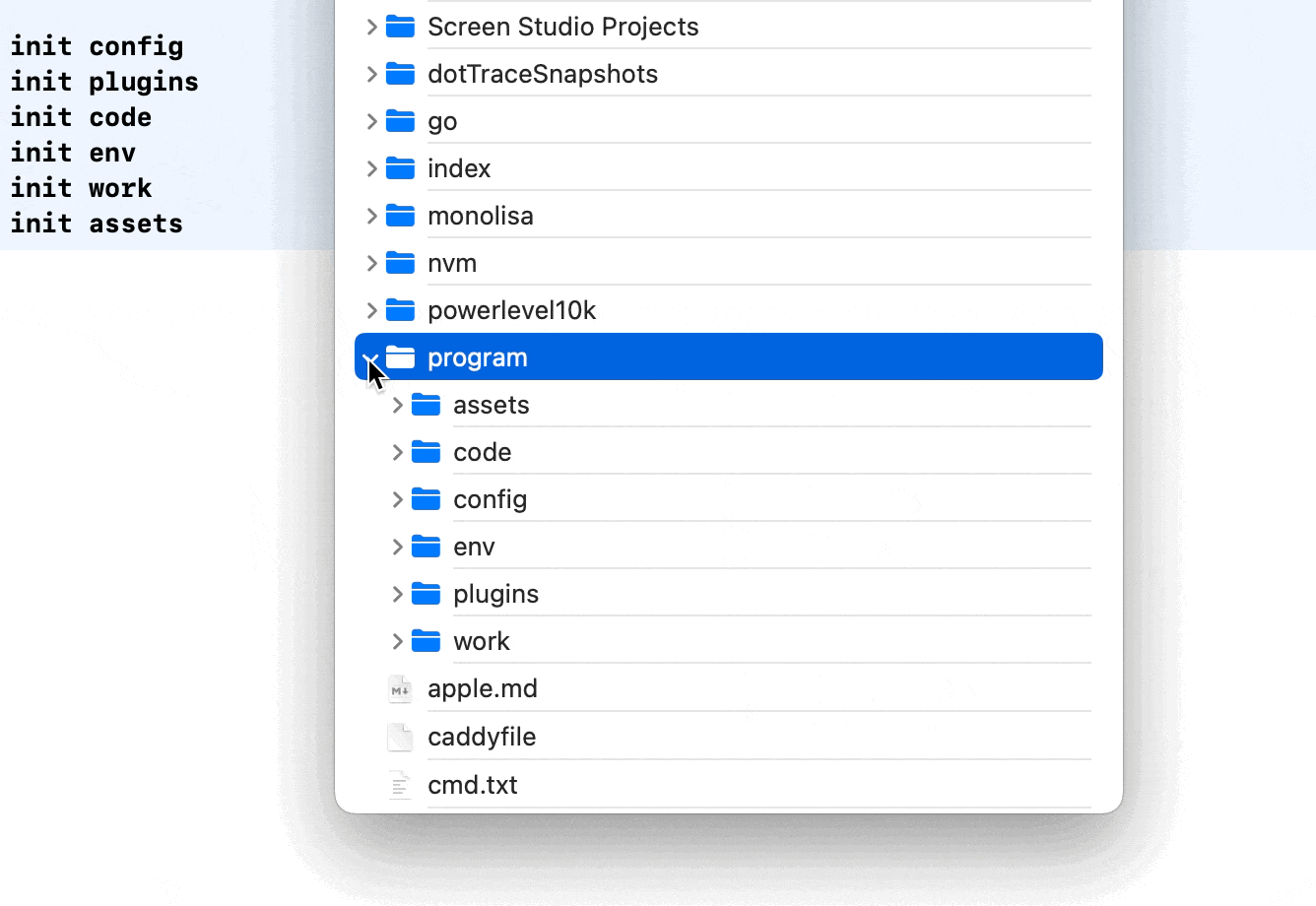
Task: Select the code subfolder name
Action: click(482, 452)
